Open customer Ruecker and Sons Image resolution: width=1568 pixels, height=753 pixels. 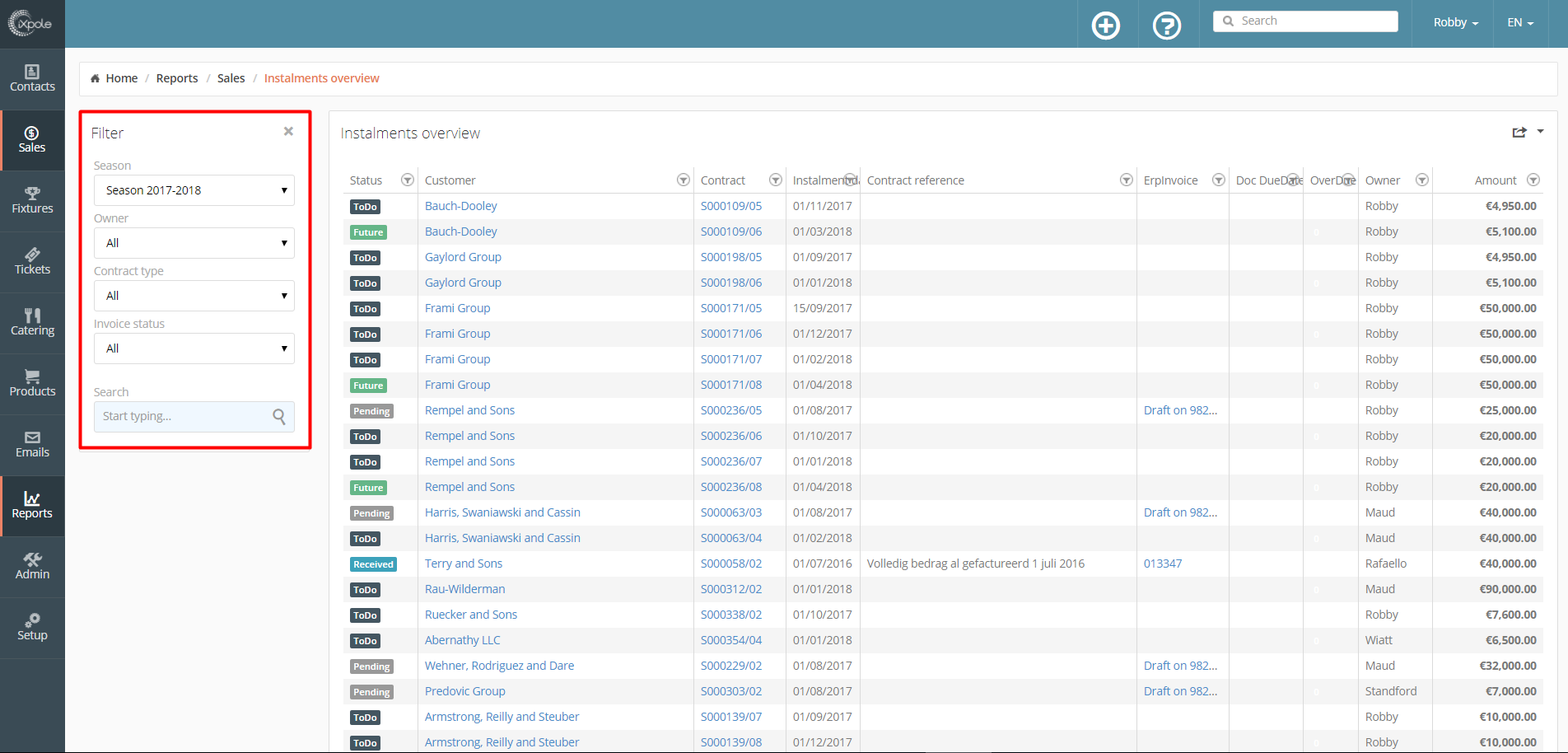point(471,615)
